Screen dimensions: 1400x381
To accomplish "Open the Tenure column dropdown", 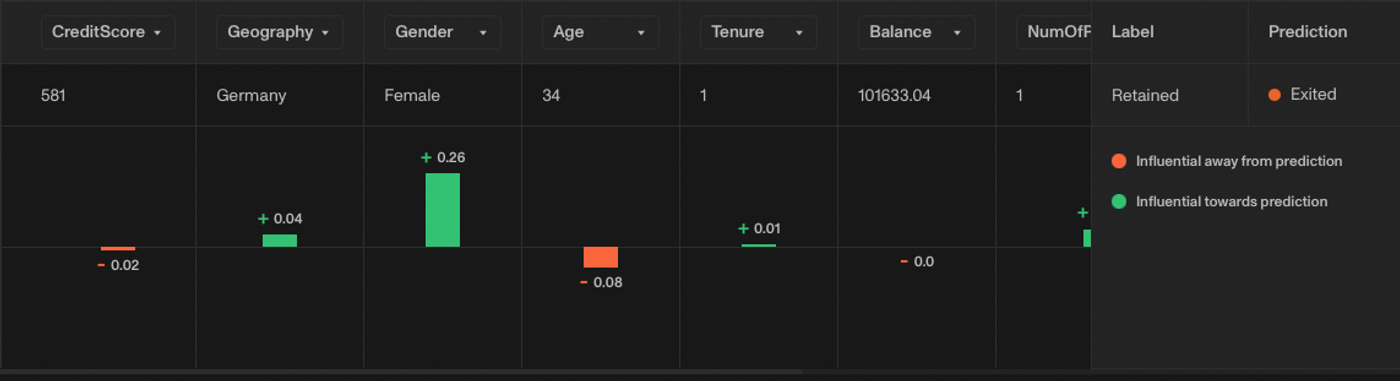I will click(758, 32).
